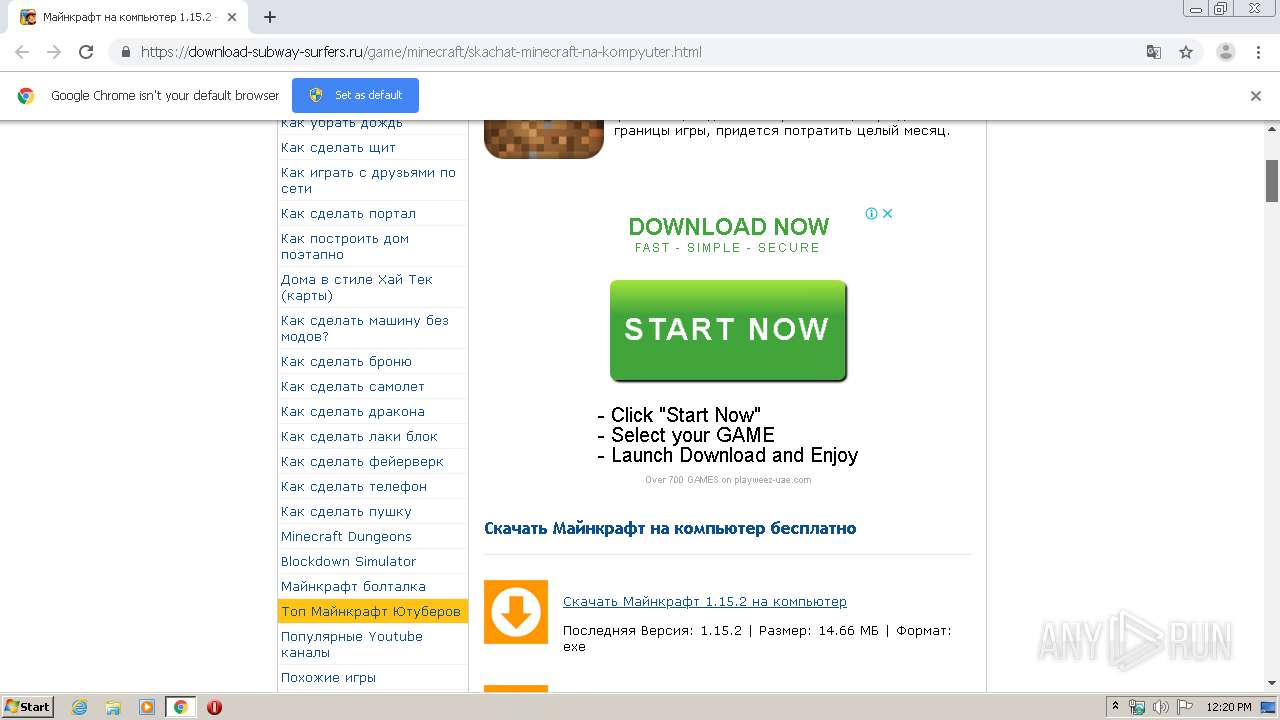
Task: Open the Chrome three-dot menu
Action: 1257,52
